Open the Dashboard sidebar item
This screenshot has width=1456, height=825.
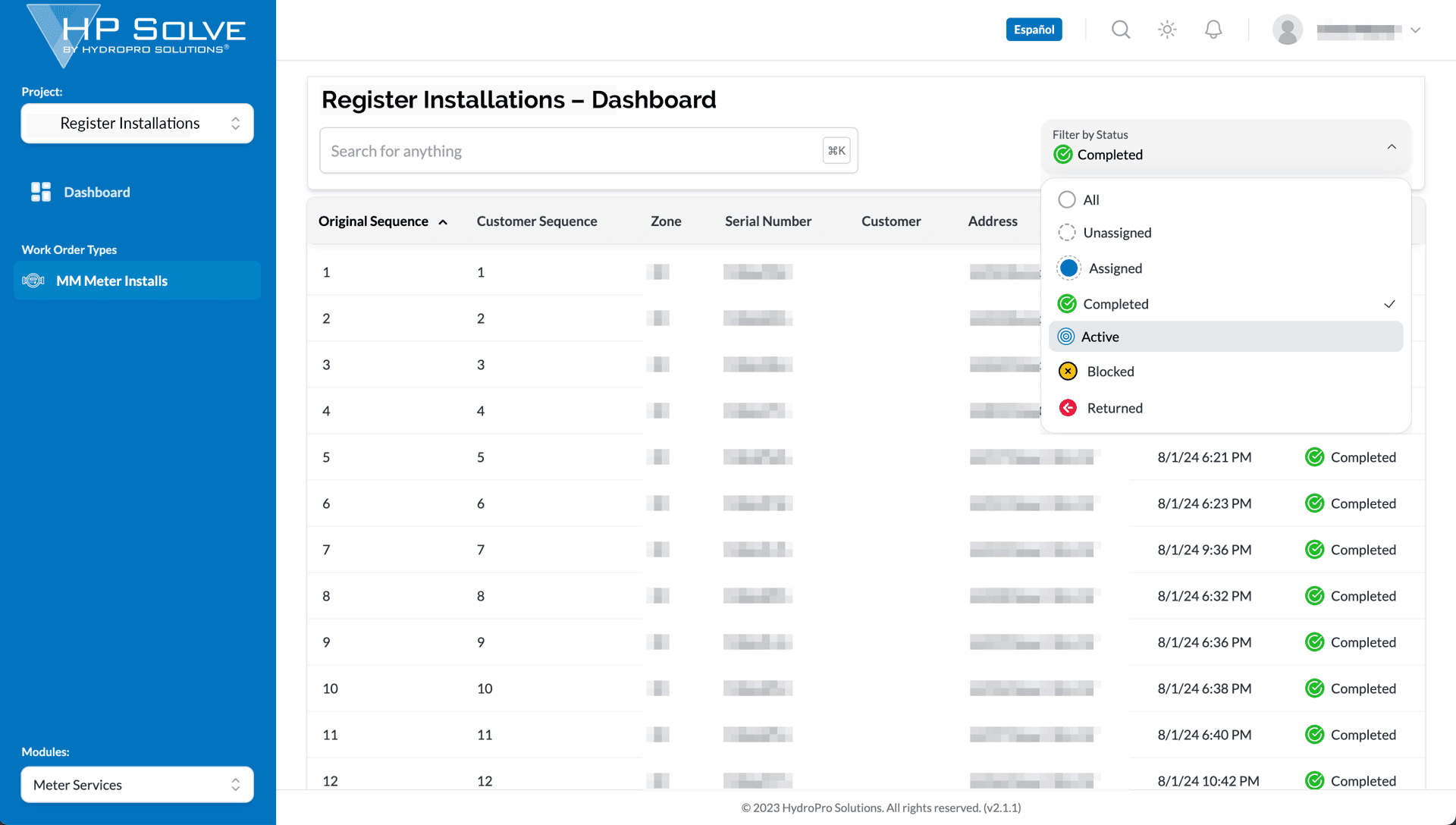(98, 192)
